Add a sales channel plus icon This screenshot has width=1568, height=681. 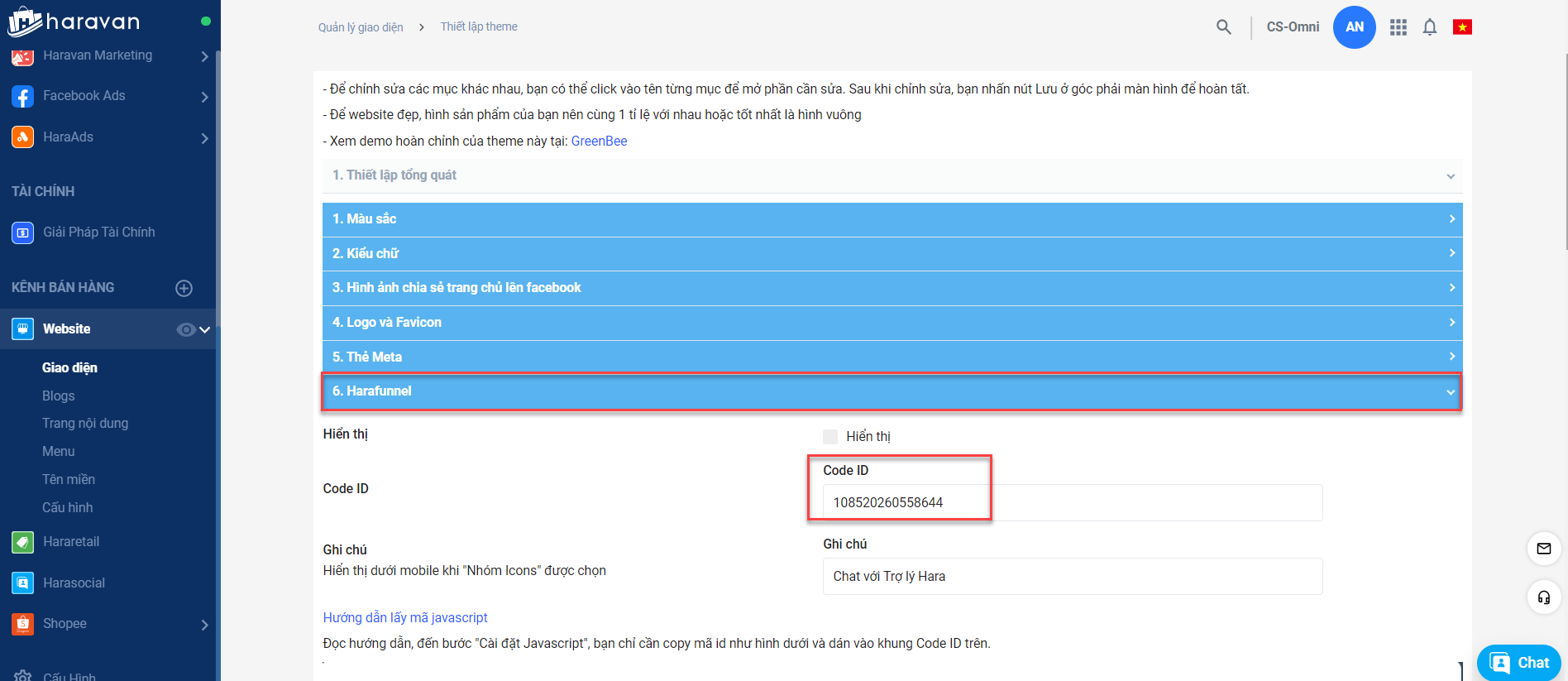click(184, 288)
